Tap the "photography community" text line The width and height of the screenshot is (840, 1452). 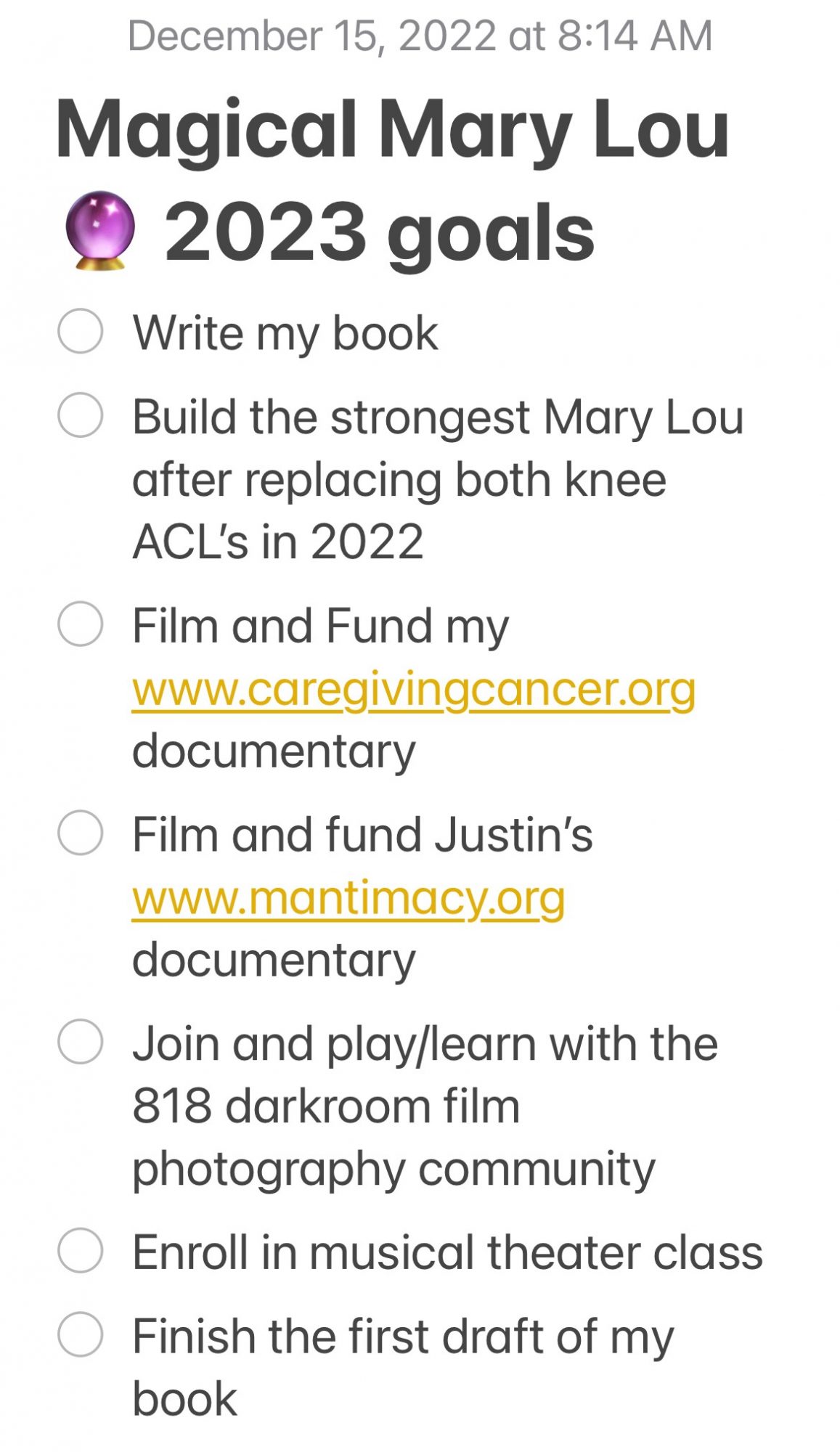pyautogui.click(x=394, y=1169)
